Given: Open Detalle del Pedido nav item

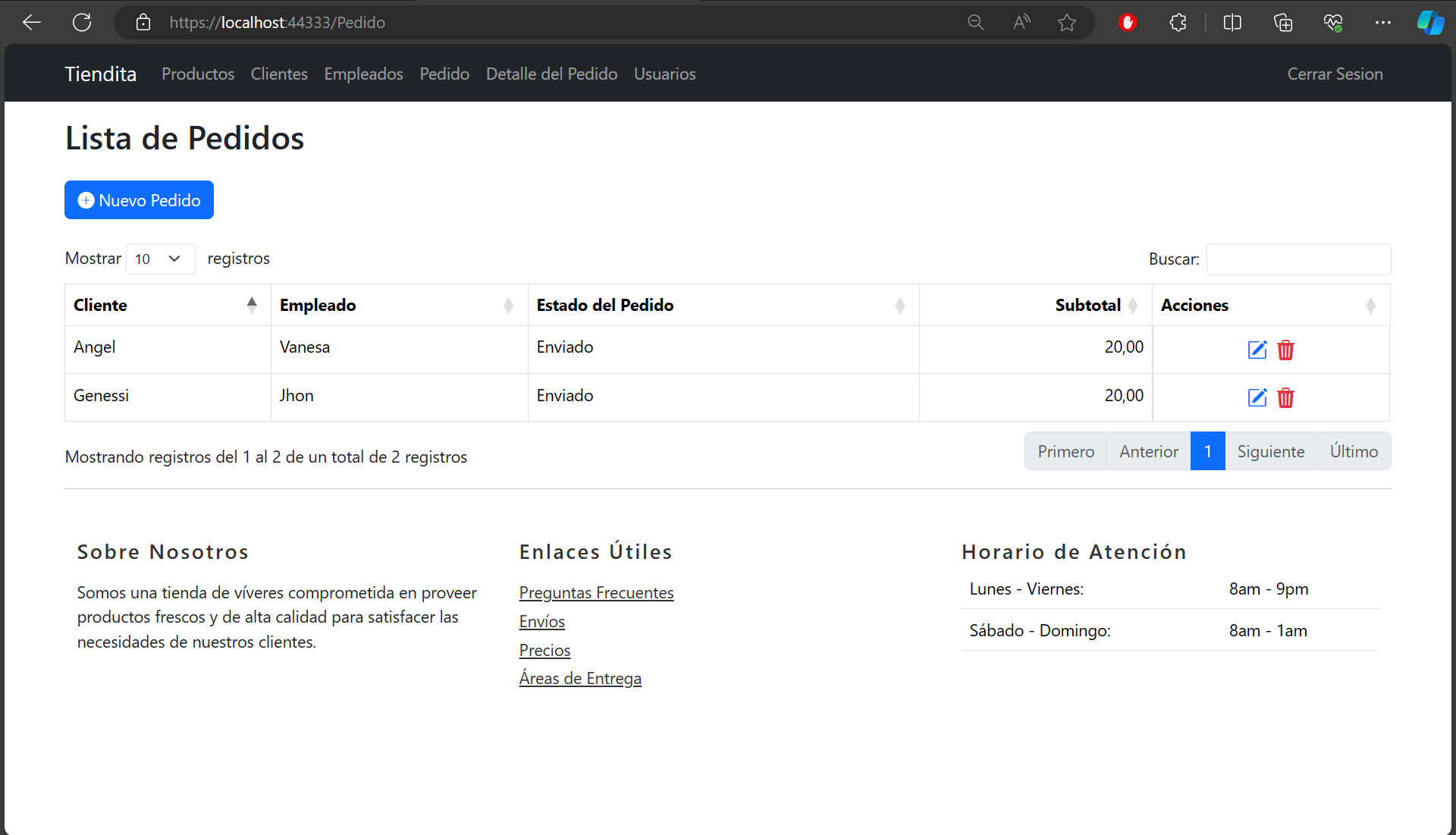Looking at the screenshot, I should [x=551, y=74].
